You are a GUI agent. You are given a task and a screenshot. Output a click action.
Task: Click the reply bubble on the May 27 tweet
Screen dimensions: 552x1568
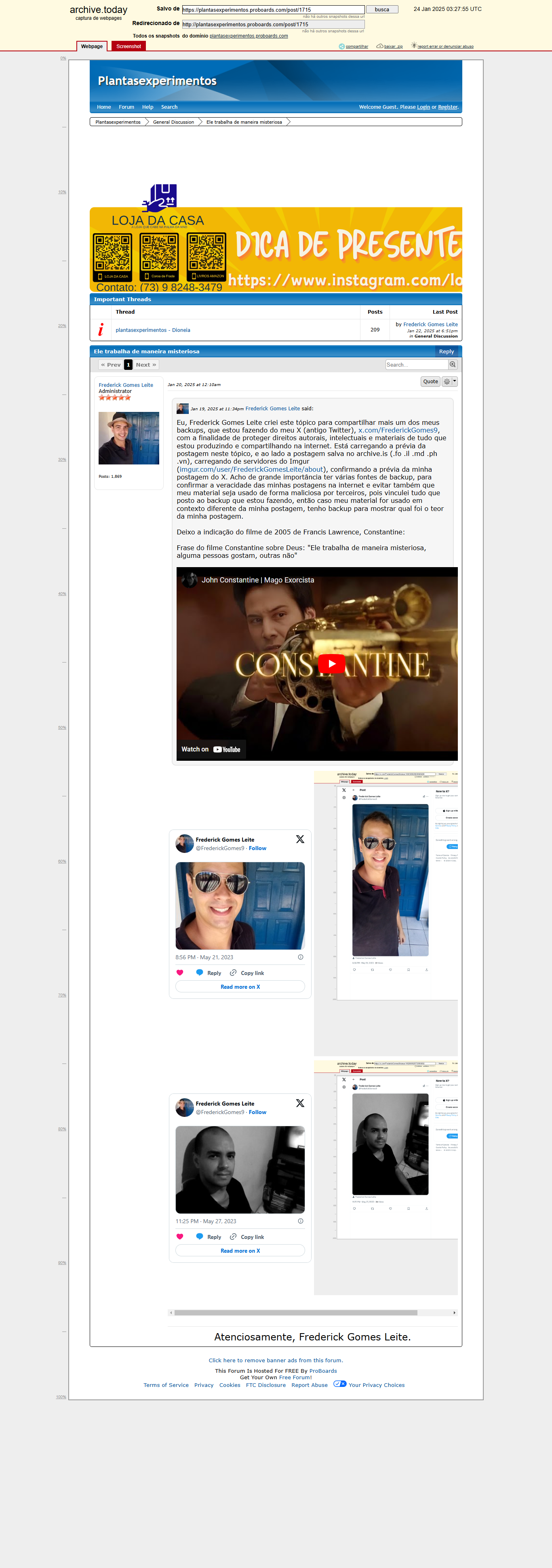pos(200,1236)
